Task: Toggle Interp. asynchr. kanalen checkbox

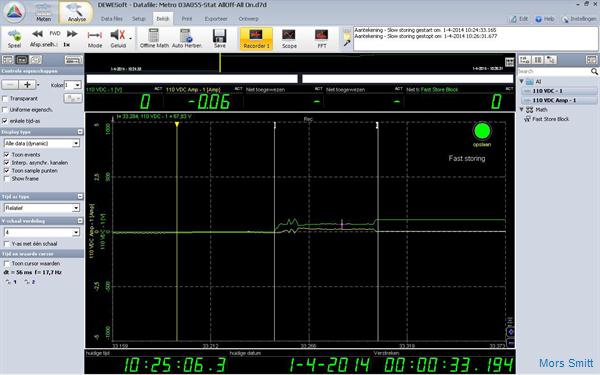Action: click(7, 163)
